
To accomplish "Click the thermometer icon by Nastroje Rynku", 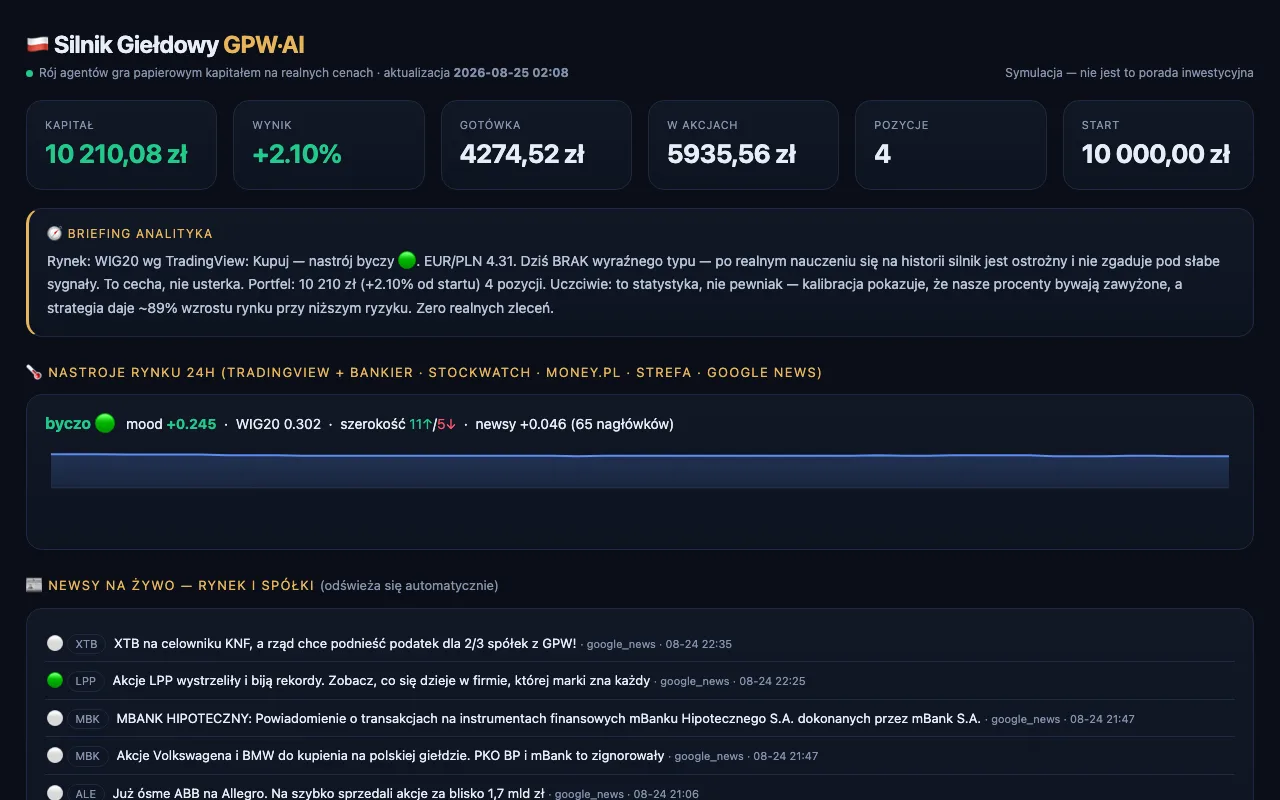I will pyautogui.click(x=34, y=373).
